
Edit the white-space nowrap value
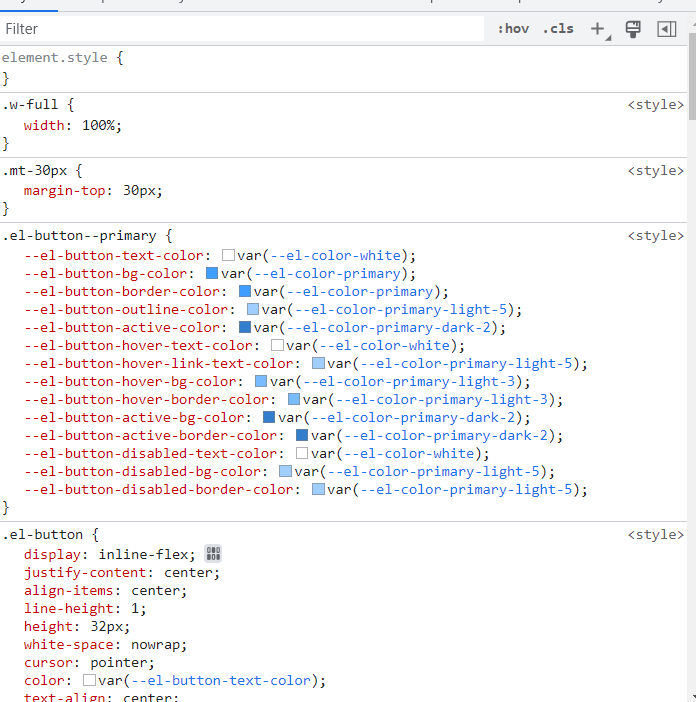click(x=156, y=645)
